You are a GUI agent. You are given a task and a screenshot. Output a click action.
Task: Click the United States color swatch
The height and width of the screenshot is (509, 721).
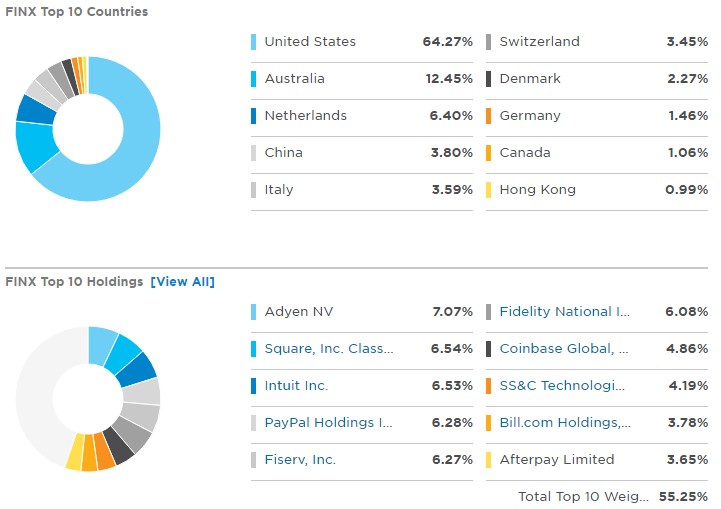click(x=253, y=42)
